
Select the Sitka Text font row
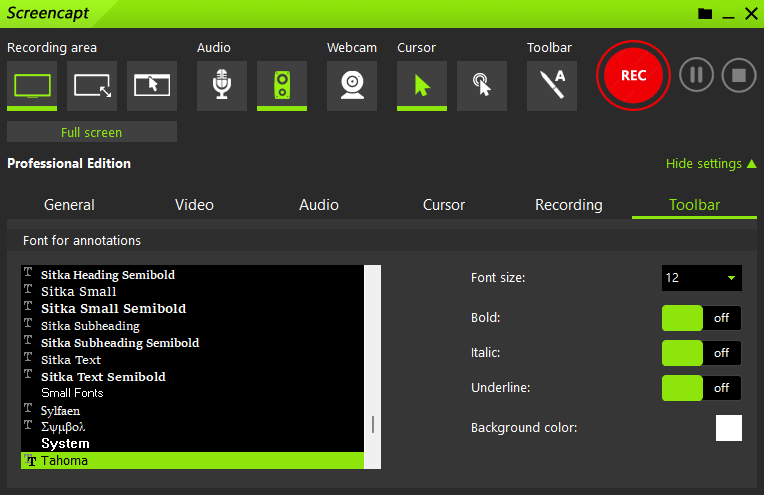pos(192,360)
